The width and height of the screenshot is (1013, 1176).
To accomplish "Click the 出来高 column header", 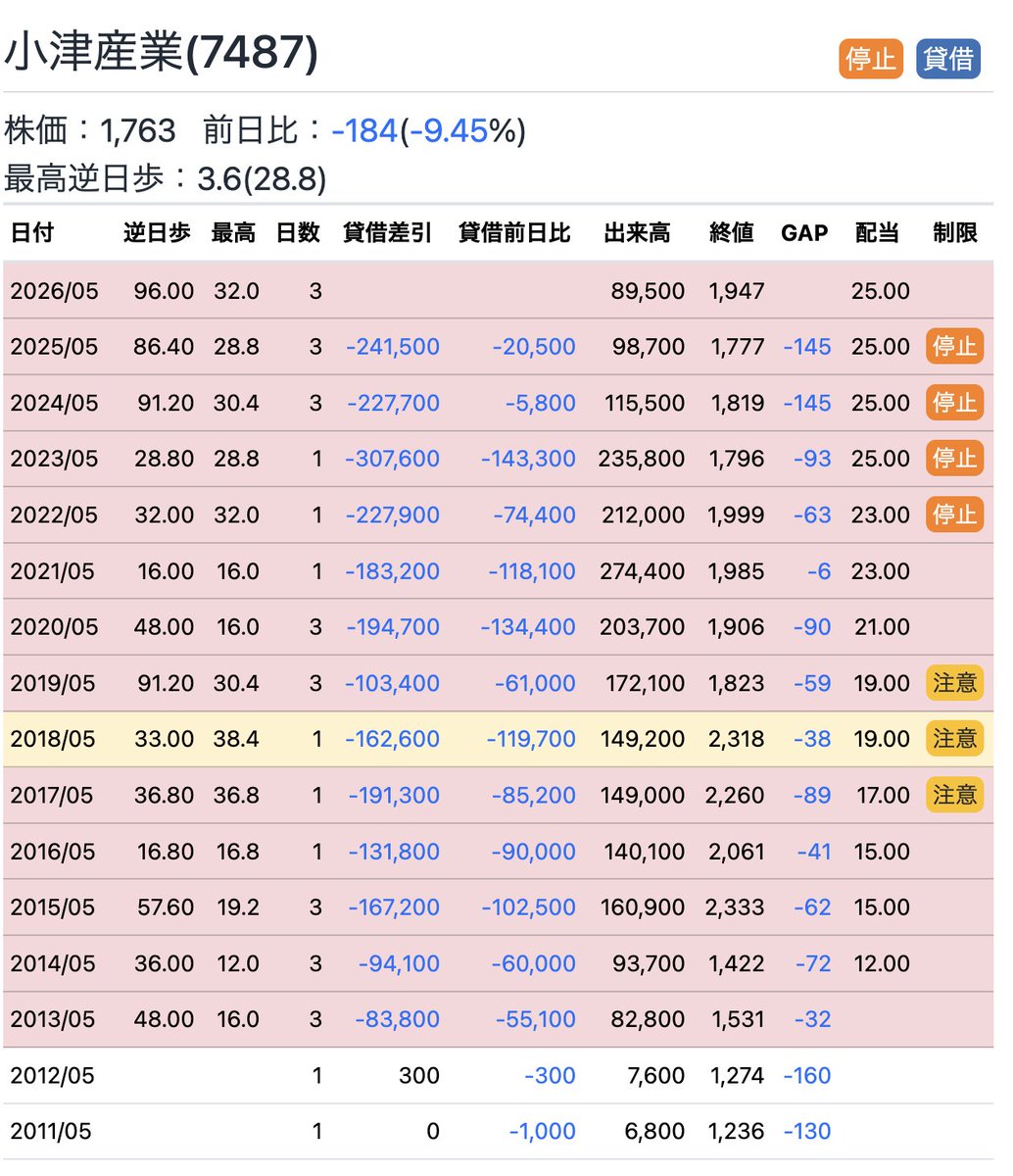I will click(x=637, y=233).
